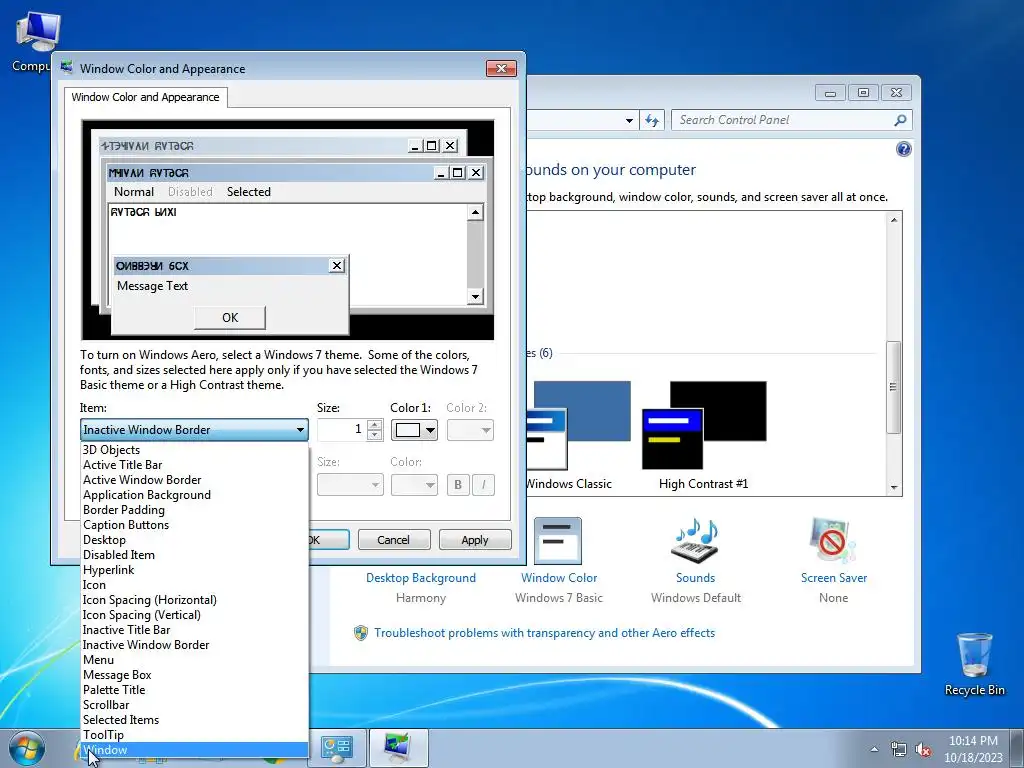This screenshot has width=1024, height=768.
Task: Click the Message Text preview area
Action: (152, 286)
